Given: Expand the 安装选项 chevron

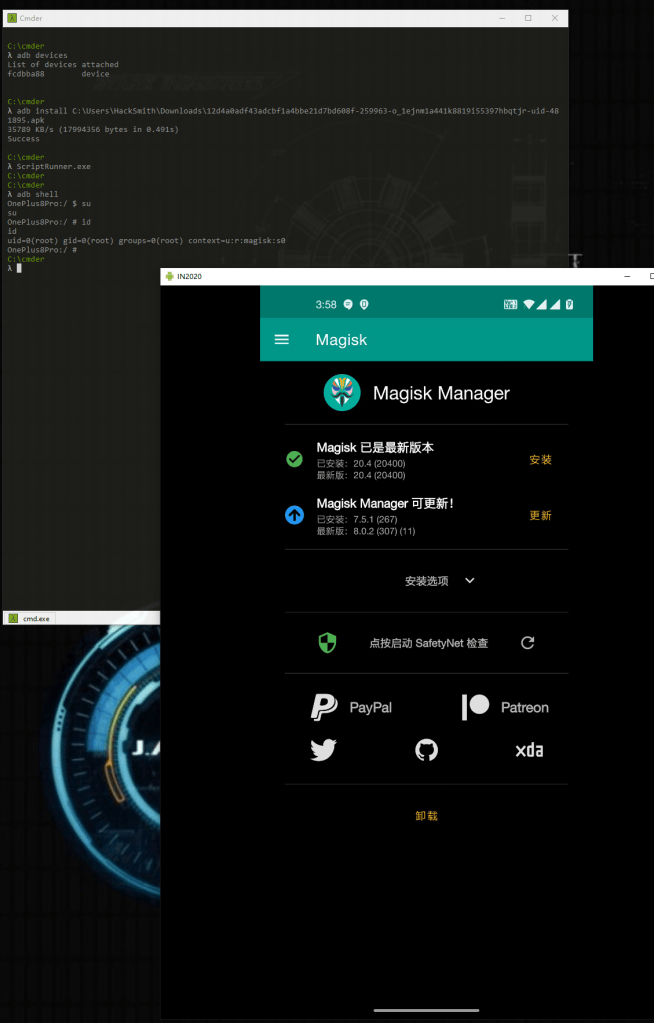Looking at the screenshot, I should coord(470,581).
